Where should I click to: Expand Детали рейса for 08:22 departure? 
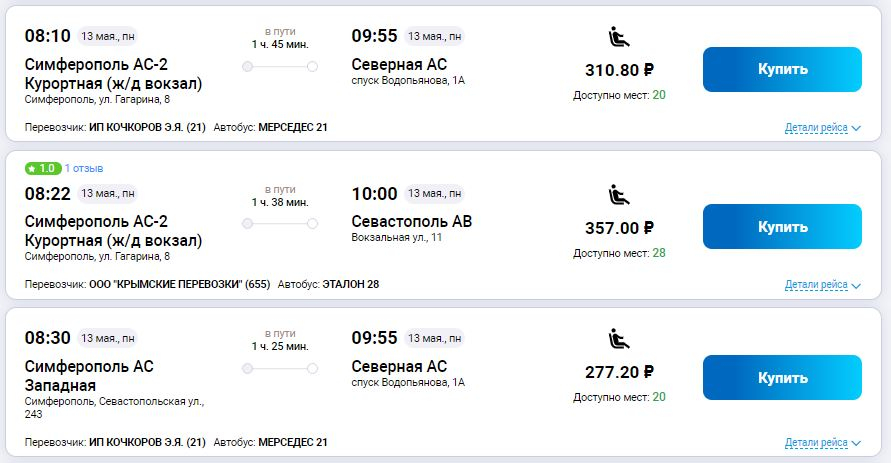click(822, 285)
